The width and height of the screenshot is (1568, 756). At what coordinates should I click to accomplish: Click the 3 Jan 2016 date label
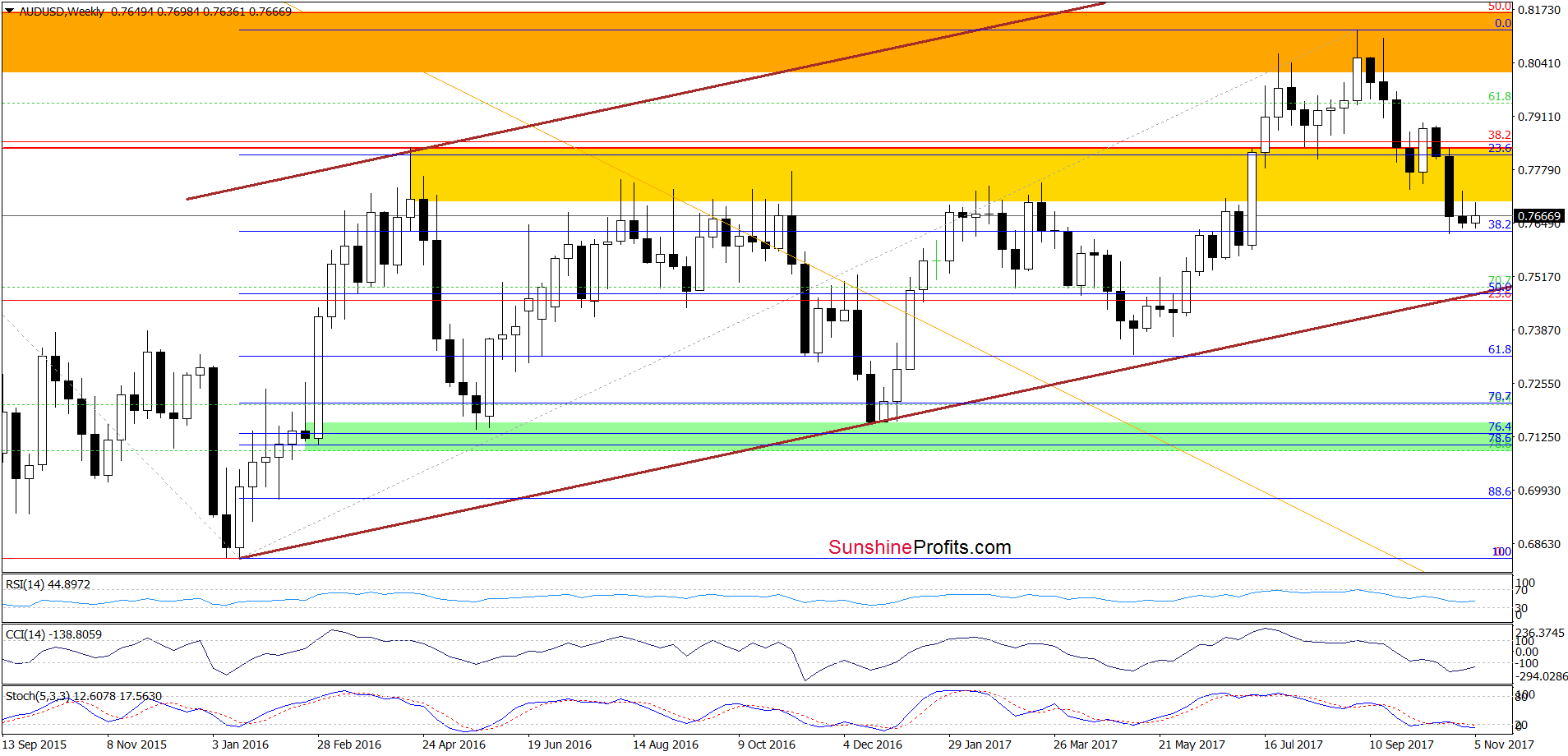click(240, 744)
